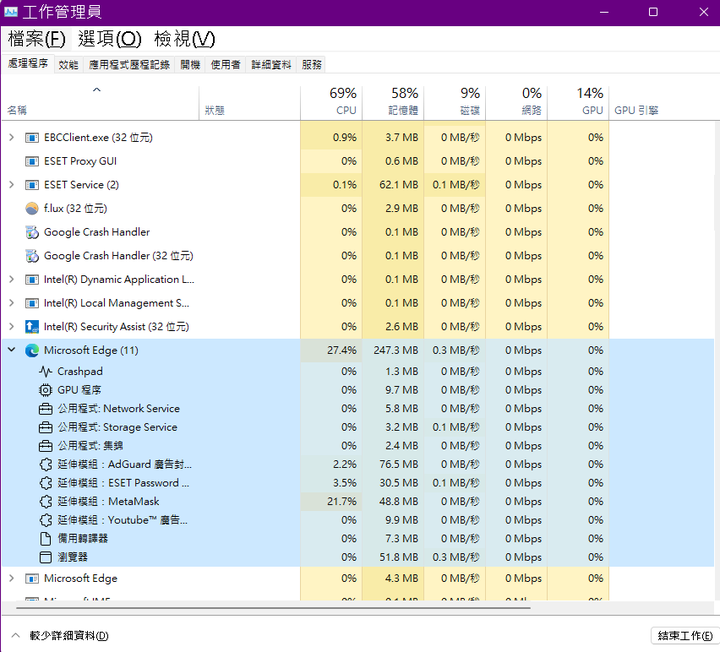Click the bottom Microsoft Edge process icon
Image resolution: width=720 pixels, height=652 pixels.
click(x=32, y=579)
